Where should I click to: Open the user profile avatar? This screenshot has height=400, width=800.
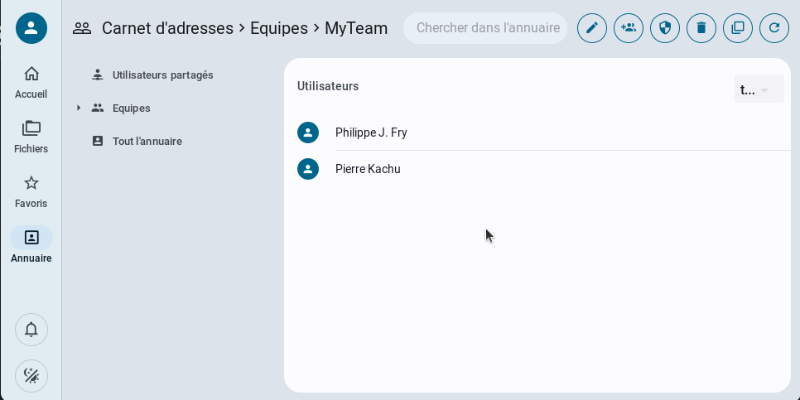(31, 28)
